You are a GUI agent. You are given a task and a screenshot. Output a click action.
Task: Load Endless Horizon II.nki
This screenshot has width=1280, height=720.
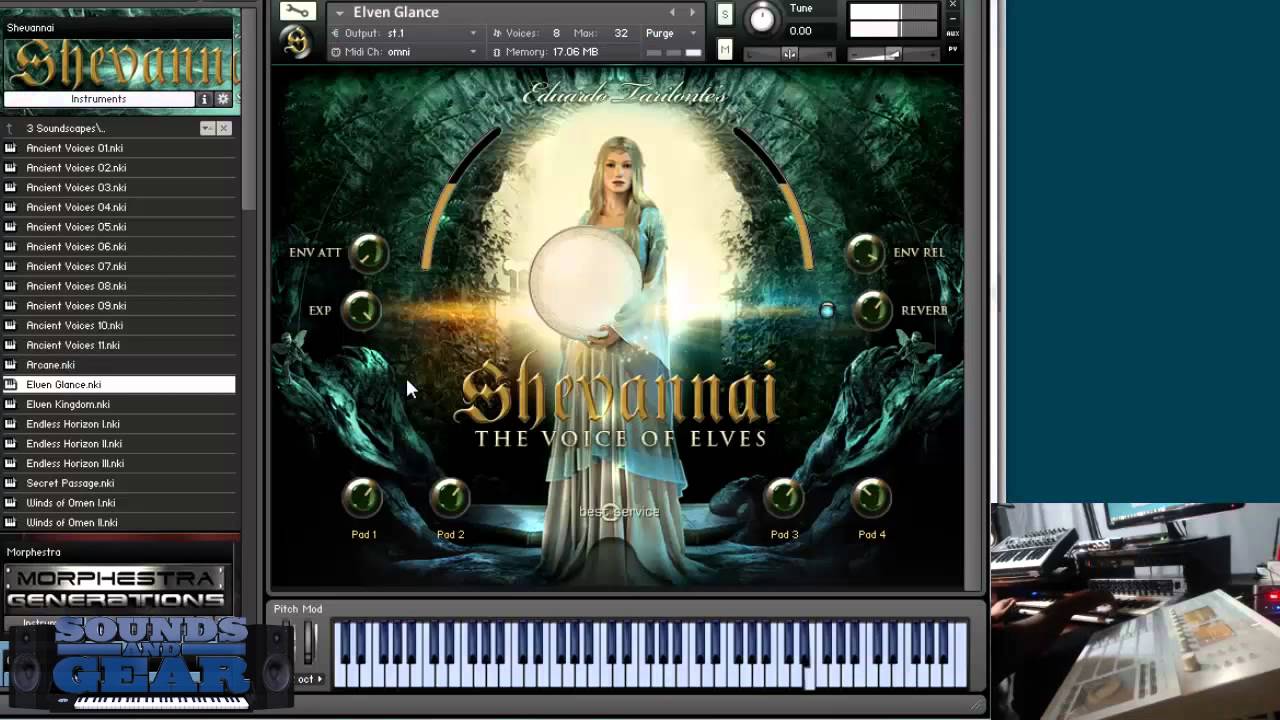[x=119, y=443]
